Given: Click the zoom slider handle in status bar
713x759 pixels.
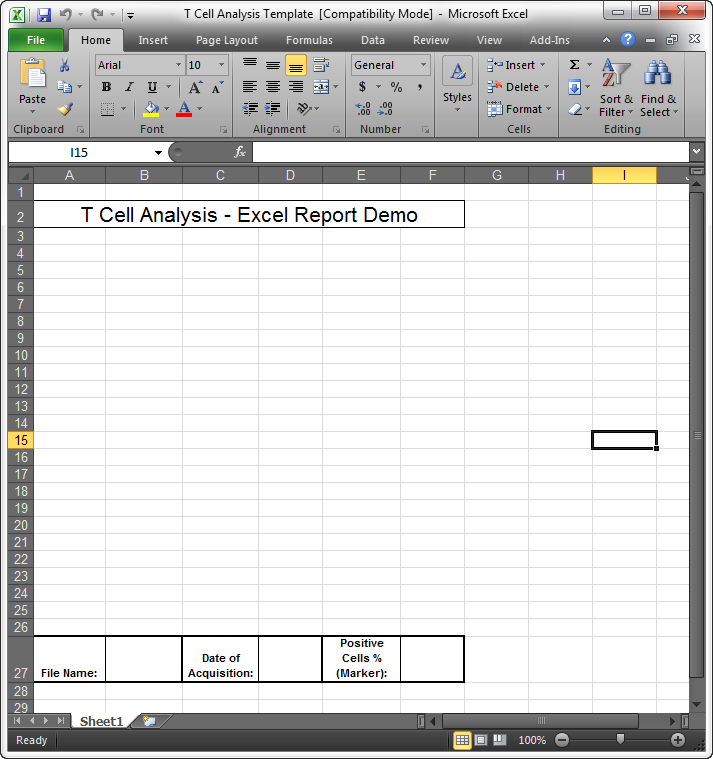Looking at the screenshot, I should click(x=621, y=740).
